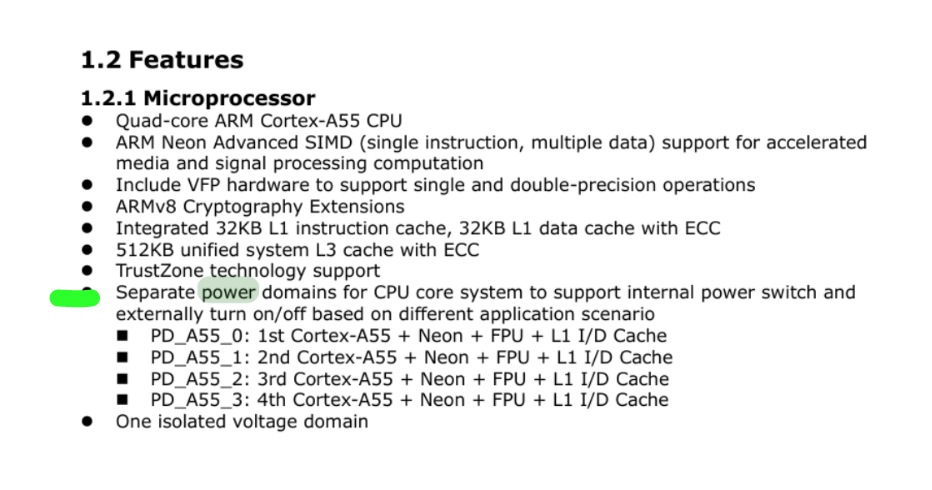
Task: Click the "1.2 Features" heading
Action: 162,59
